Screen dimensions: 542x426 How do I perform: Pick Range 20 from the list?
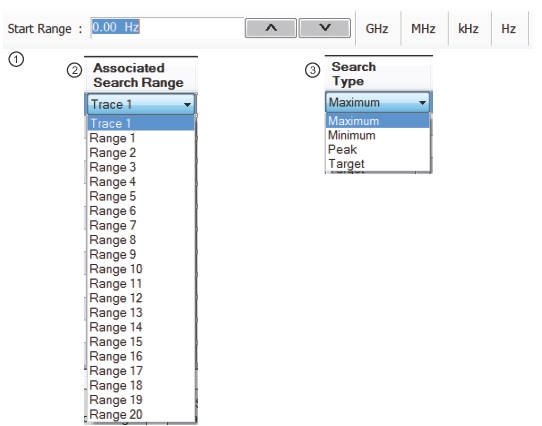pyautogui.click(x=141, y=414)
